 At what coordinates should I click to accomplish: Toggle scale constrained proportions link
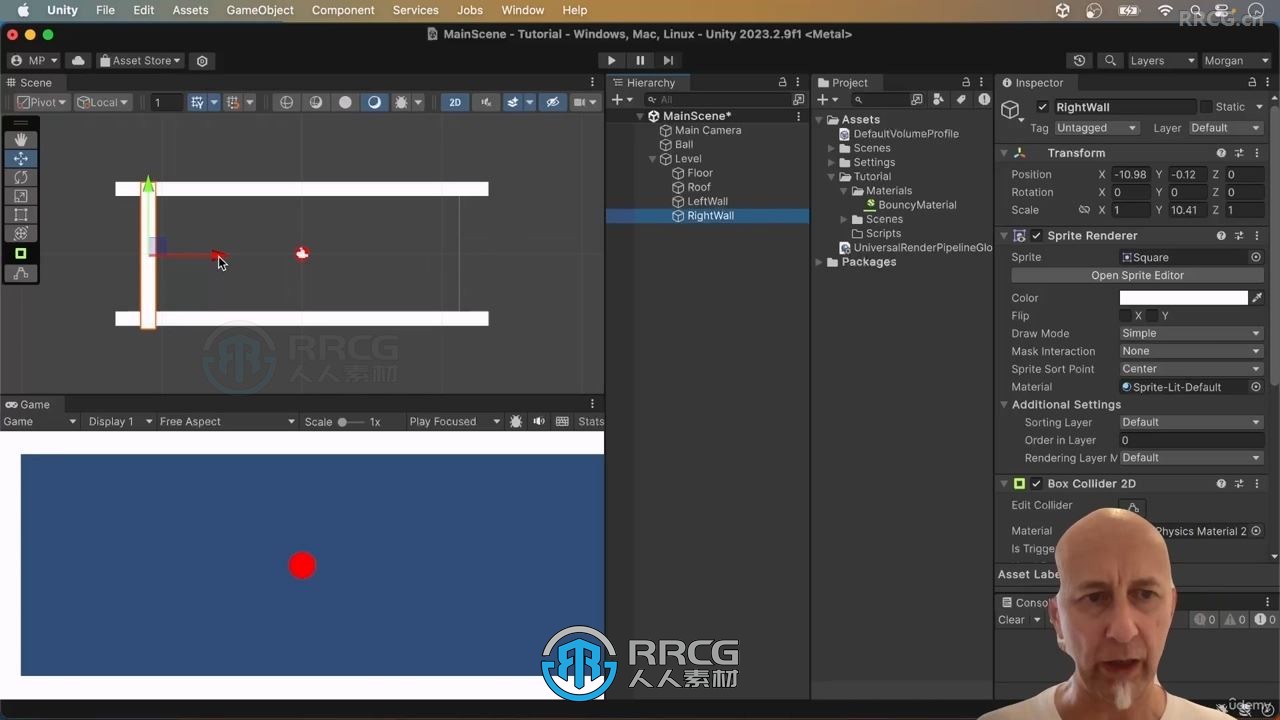pos(1084,210)
